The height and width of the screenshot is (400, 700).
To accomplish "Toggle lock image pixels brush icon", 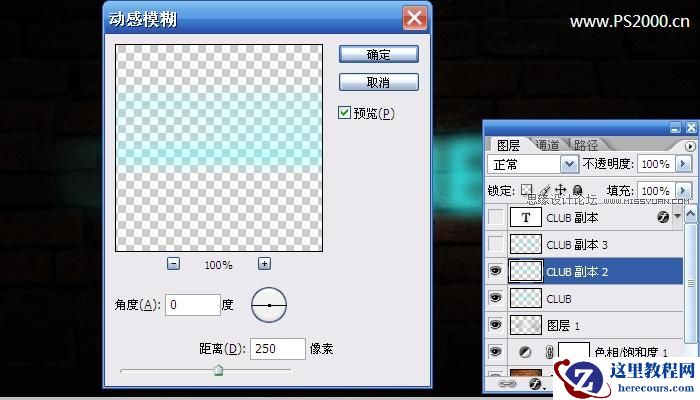I will [544, 191].
